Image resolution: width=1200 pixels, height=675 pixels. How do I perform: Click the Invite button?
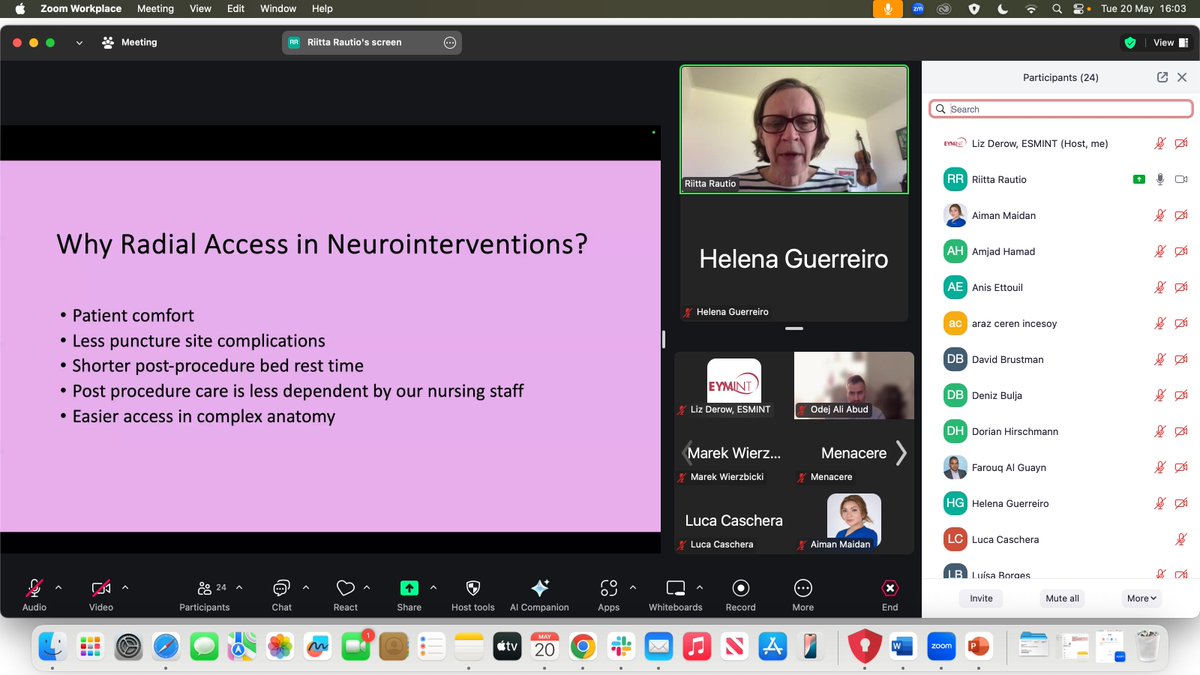point(981,598)
